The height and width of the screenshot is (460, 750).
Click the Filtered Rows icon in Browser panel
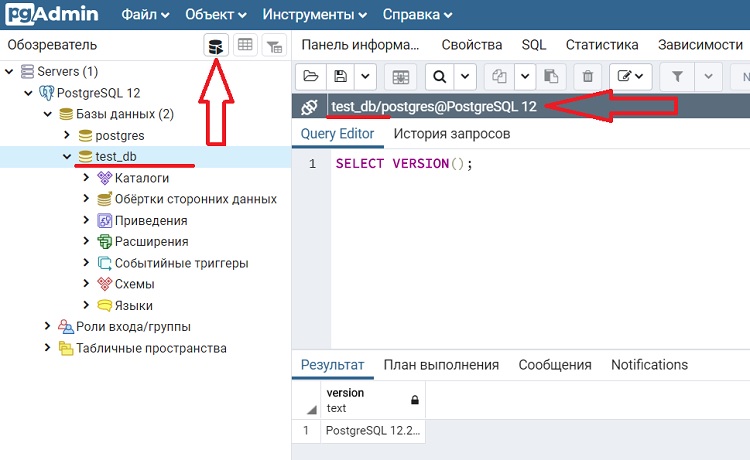click(x=274, y=45)
